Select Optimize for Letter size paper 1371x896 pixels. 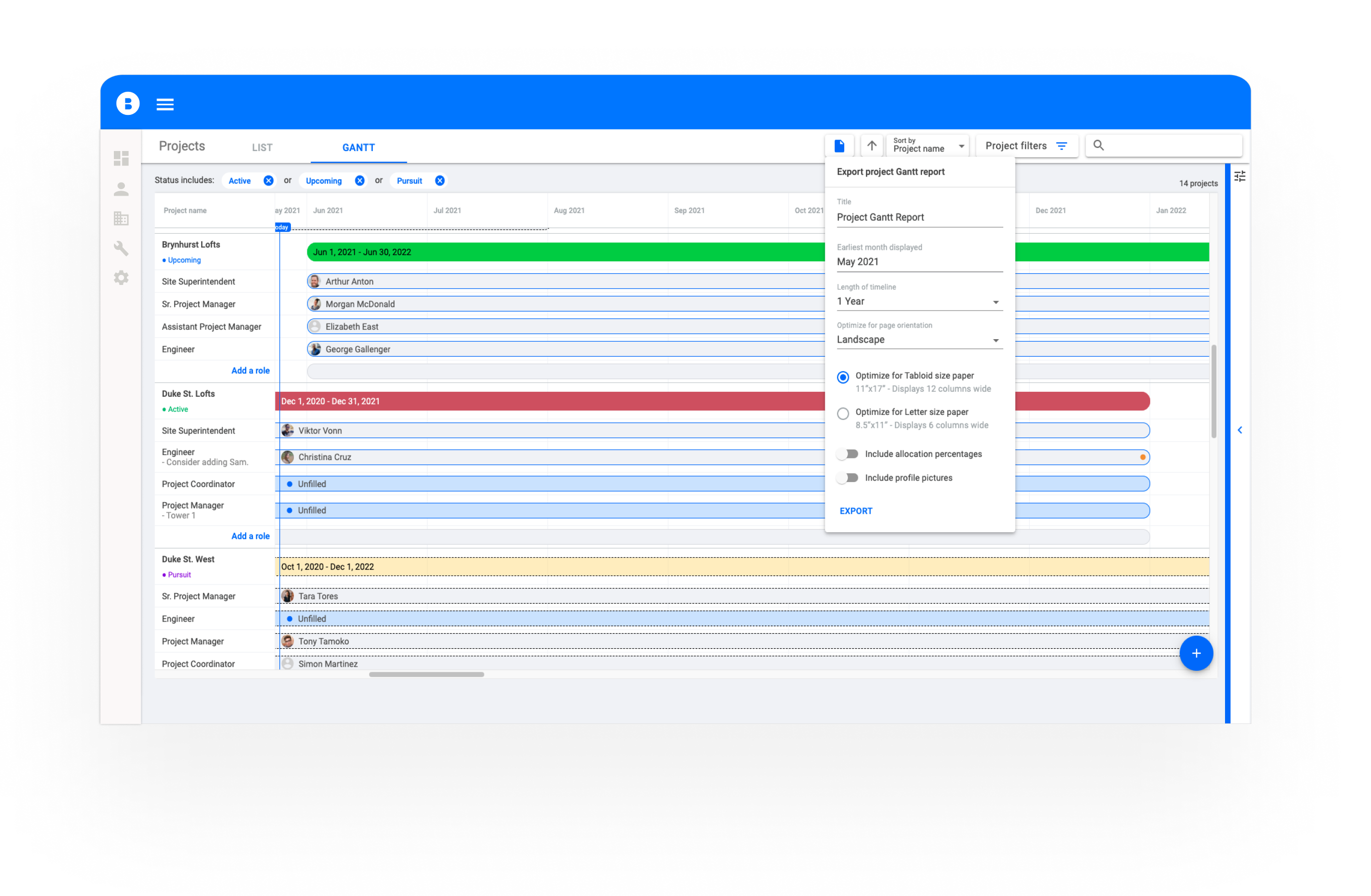(843, 414)
